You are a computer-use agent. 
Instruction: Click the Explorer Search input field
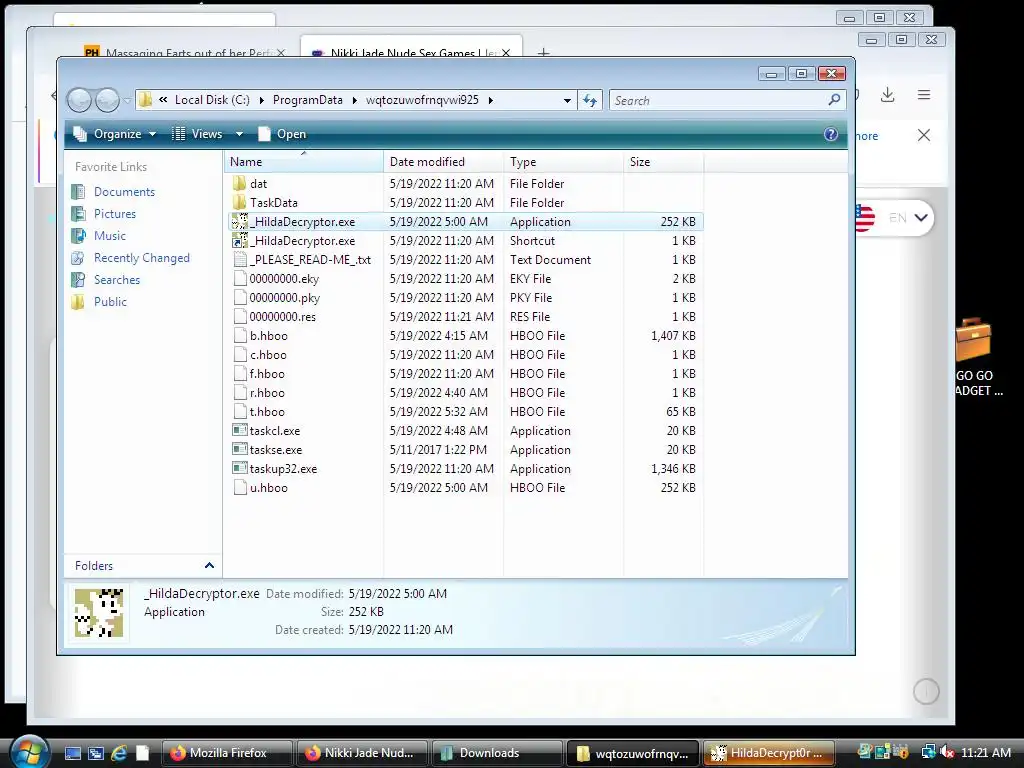[718, 101]
